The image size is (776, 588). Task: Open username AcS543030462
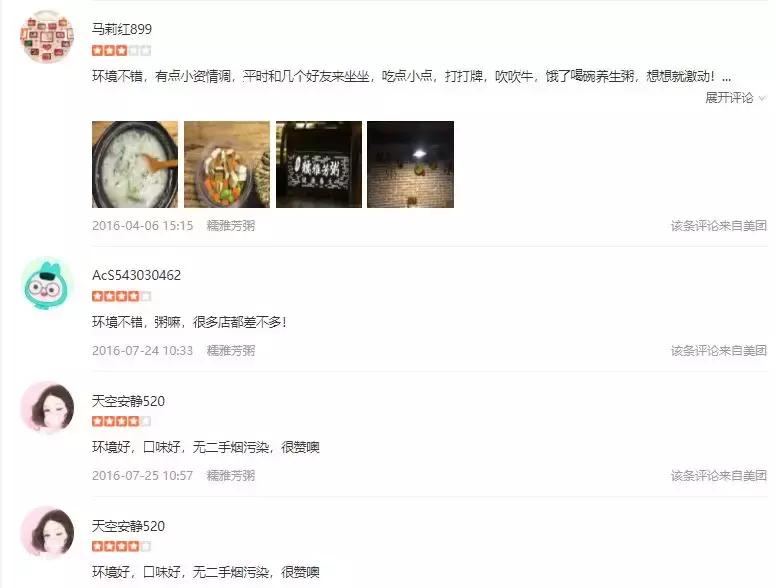pos(137,275)
